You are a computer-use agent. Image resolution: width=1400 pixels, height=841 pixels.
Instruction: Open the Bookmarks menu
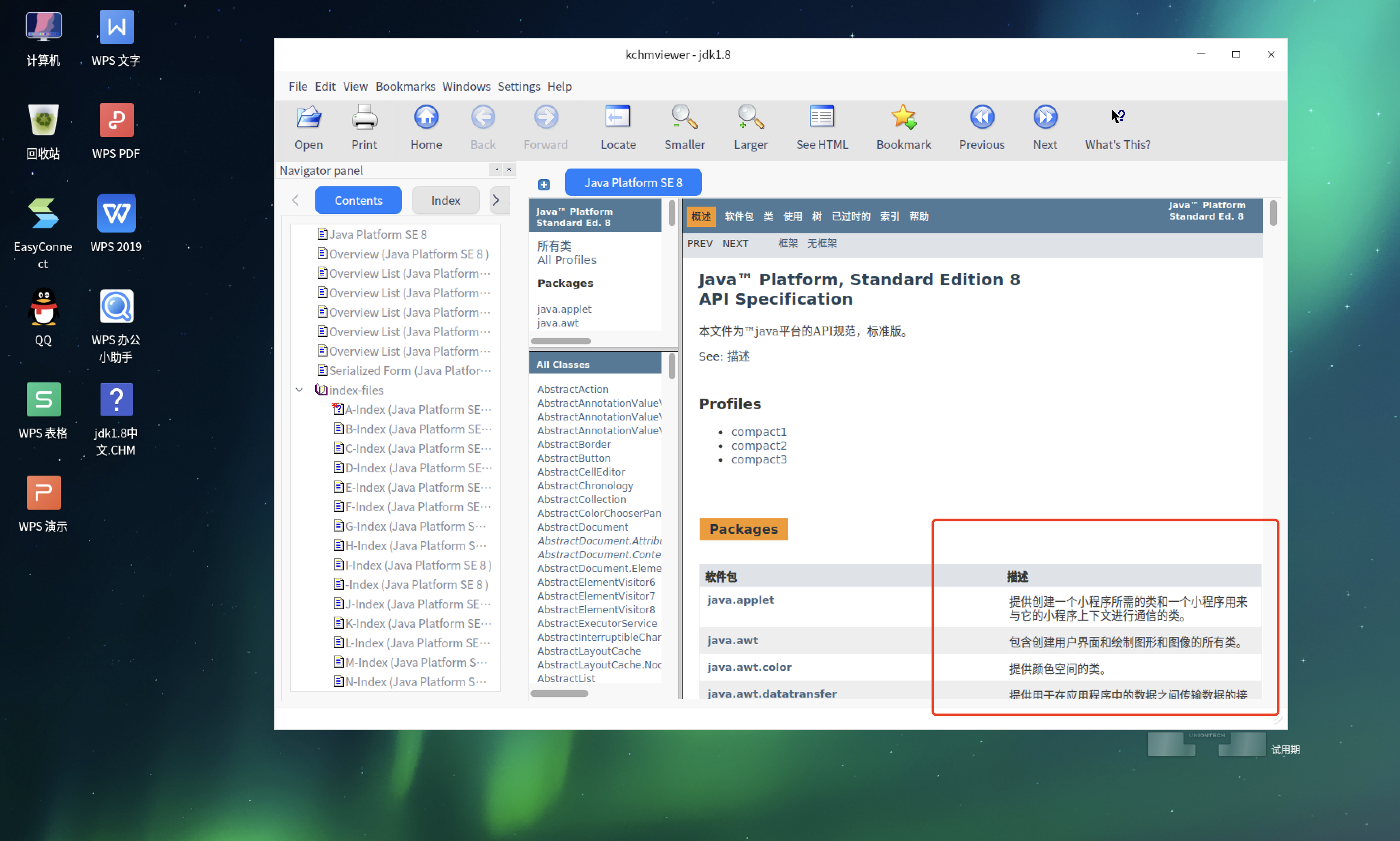(405, 86)
